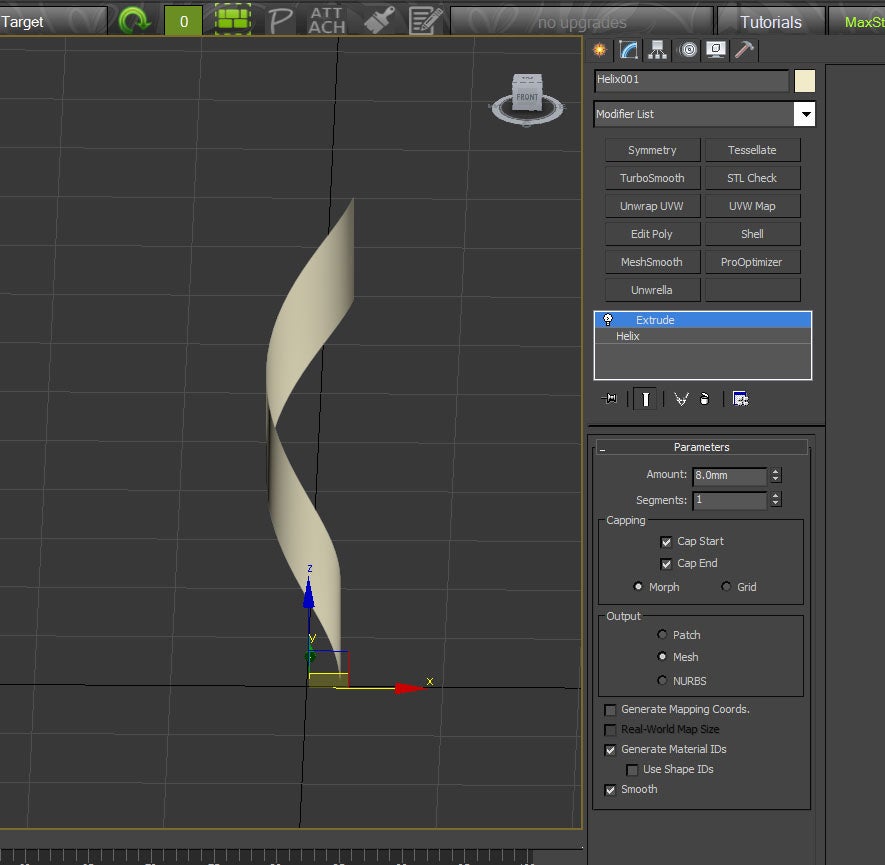Open Configure Modifier Sets icon
Image resolution: width=885 pixels, height=865 pixels.
point(740,399)
